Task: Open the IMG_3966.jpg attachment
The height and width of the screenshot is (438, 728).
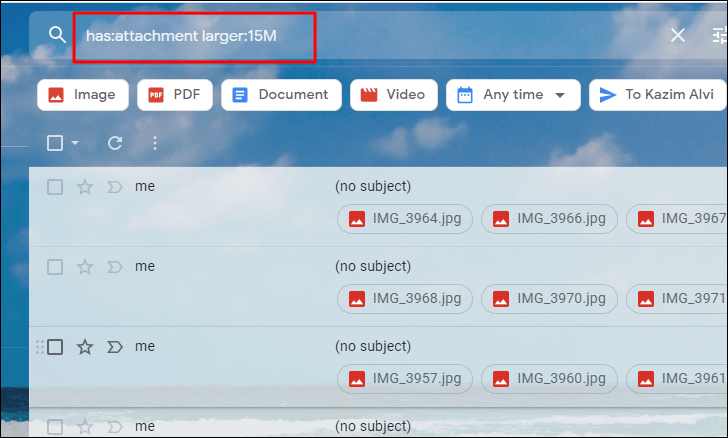Action: [x=549, y=219]
